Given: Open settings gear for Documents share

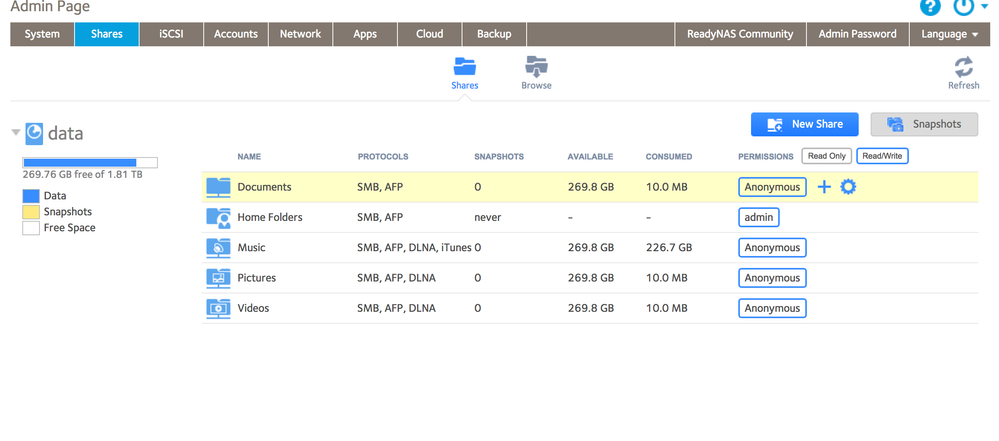Looking at the screenshot, I should [x=848, y=187].
